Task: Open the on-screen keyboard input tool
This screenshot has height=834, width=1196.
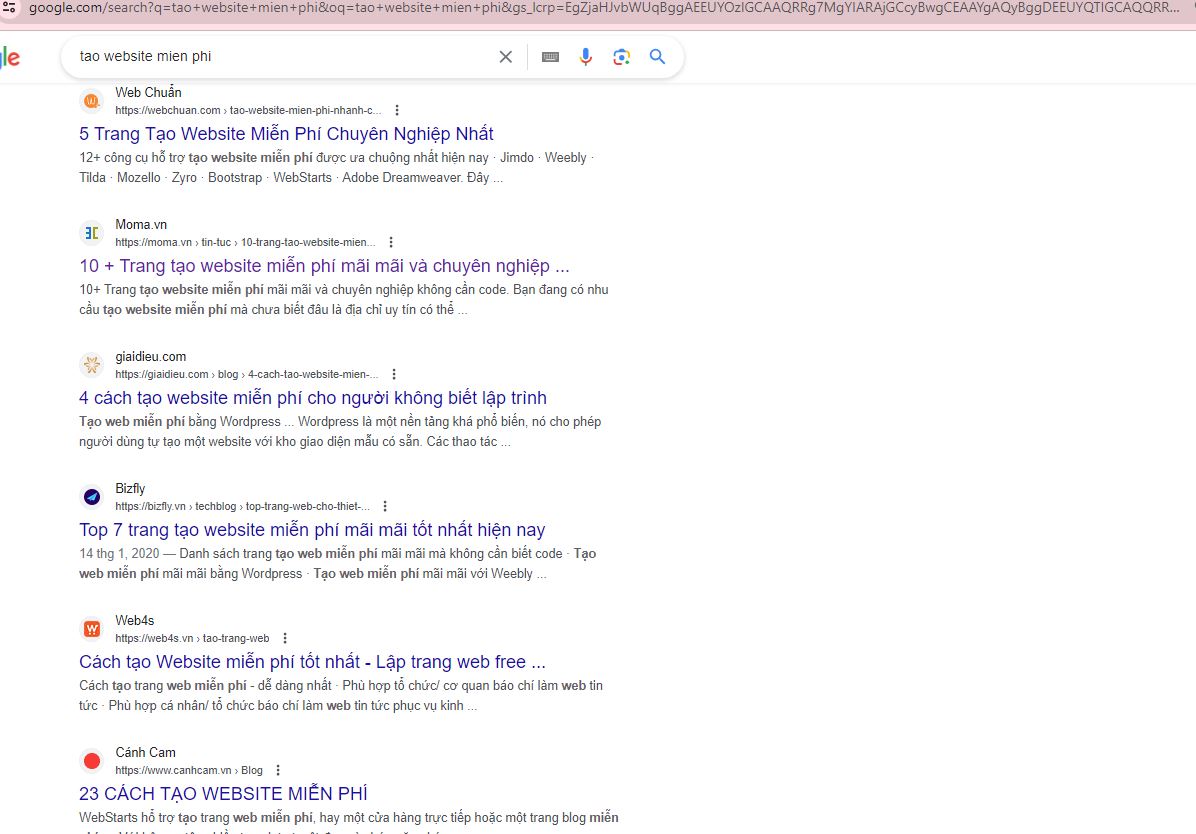Action: pyautogui.click(x=550, y=57)
